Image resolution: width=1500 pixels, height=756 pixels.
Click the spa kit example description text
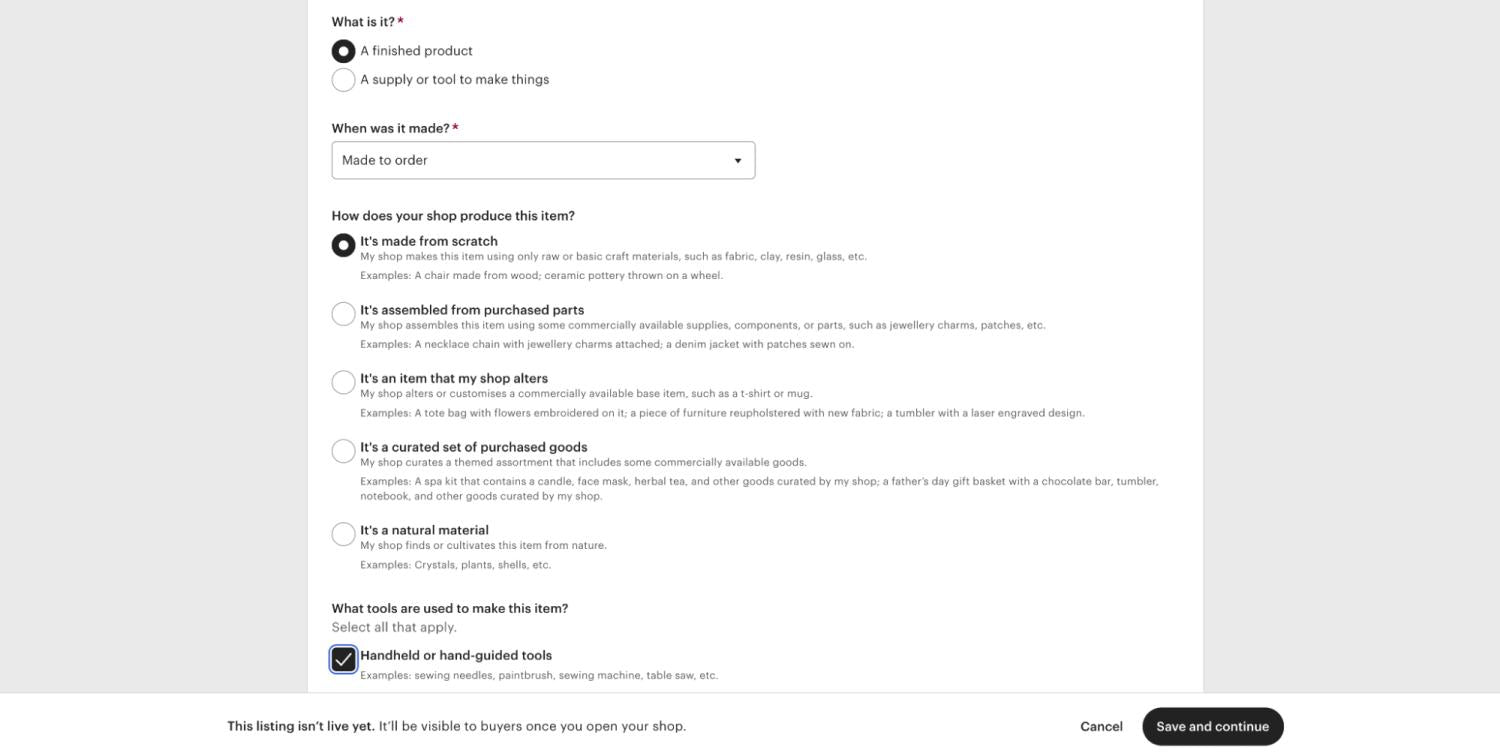coord(759,482)
